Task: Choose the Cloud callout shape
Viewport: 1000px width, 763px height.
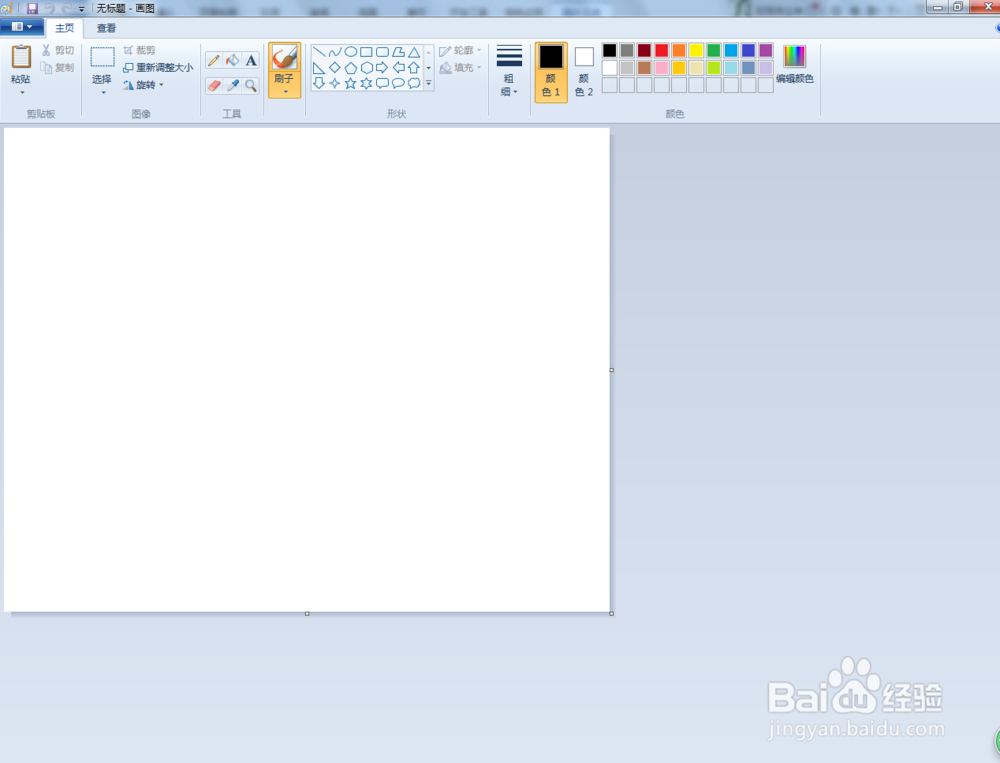Action: [x=414, y=83]
